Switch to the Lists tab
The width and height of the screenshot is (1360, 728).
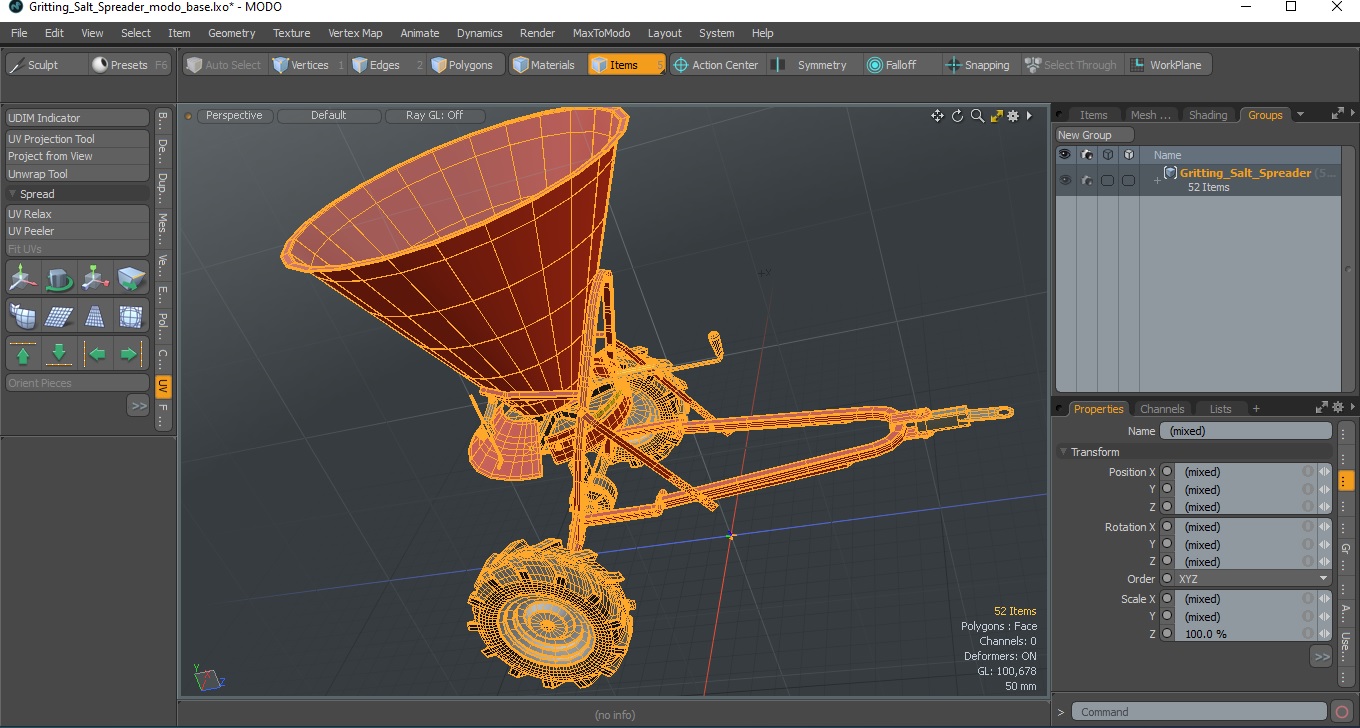click(1220, 409)
